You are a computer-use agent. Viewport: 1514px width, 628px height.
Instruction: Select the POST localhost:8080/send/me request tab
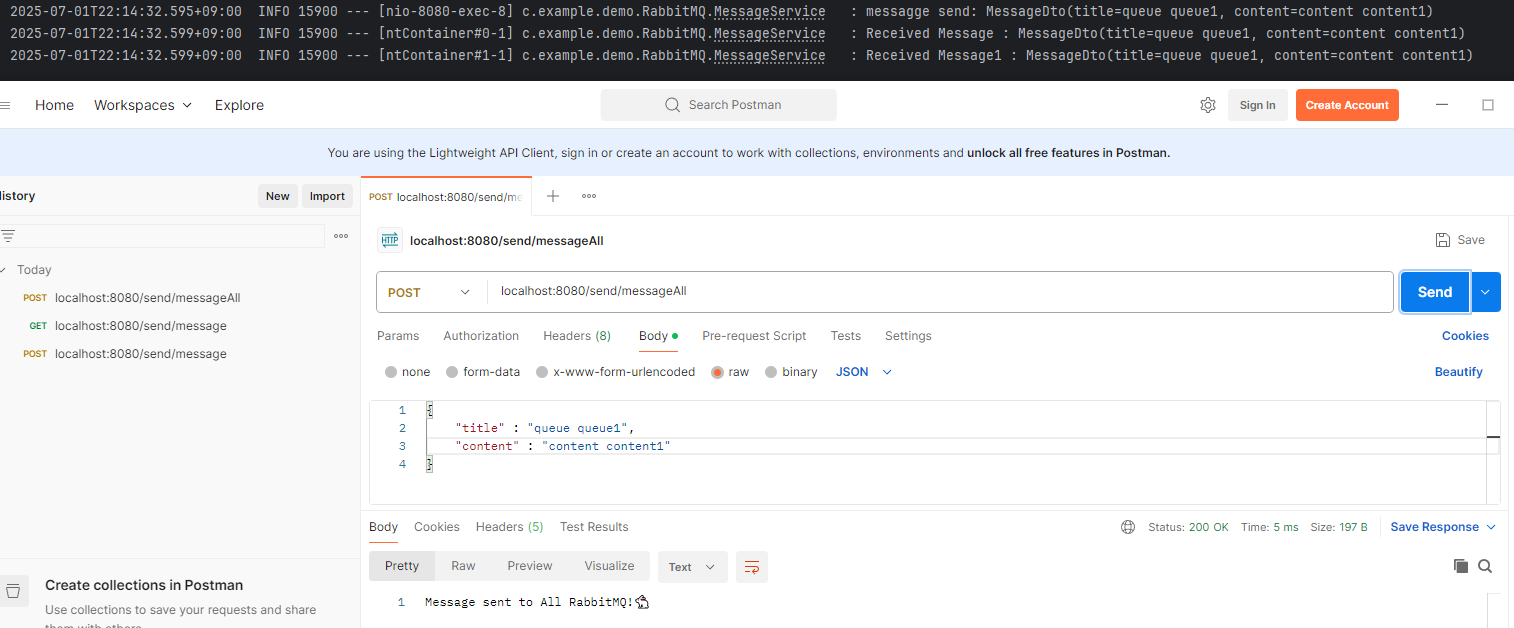tap(446, 197)
